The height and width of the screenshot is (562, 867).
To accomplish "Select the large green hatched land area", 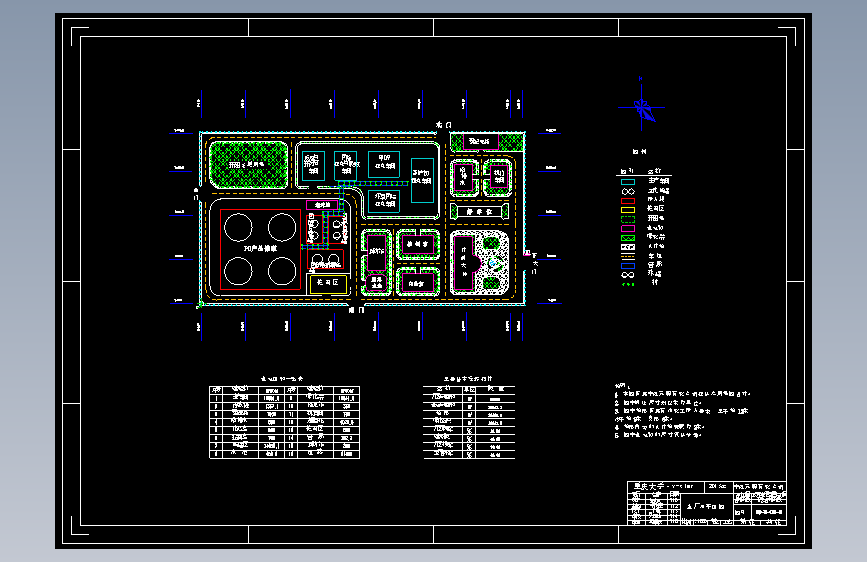I will (x=249, y=165).
